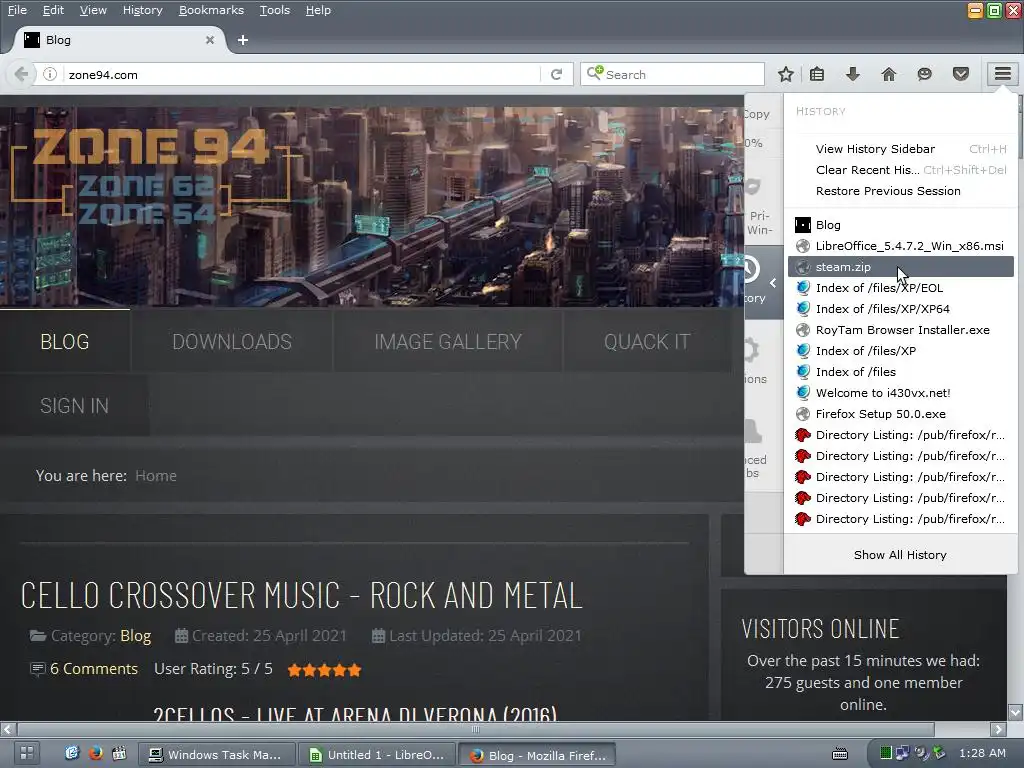This screenshot has width=1024, height=768.
Task: Open the File menu
Action: click(x=17, y=10)
